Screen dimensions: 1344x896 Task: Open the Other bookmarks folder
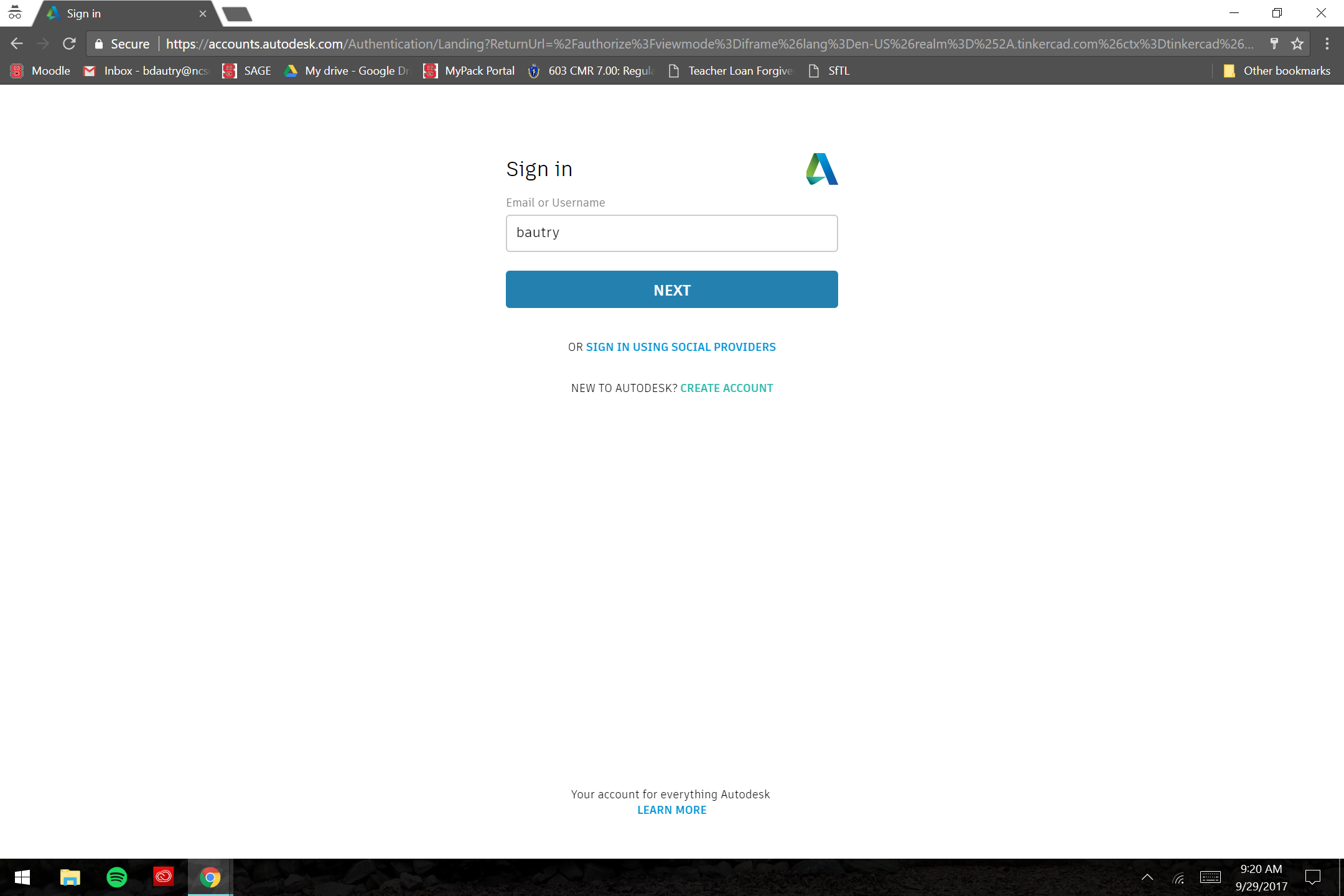pos(1277,71)
